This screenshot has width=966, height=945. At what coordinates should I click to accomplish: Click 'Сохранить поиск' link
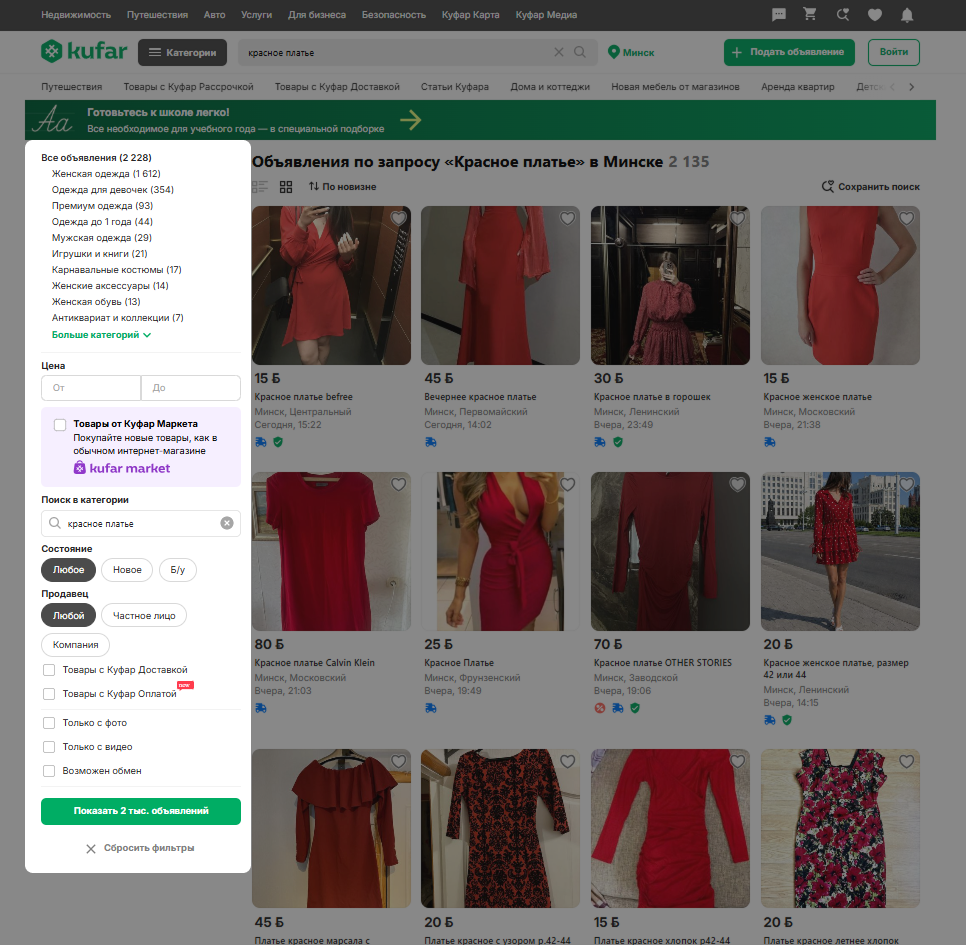pos(871,187)
